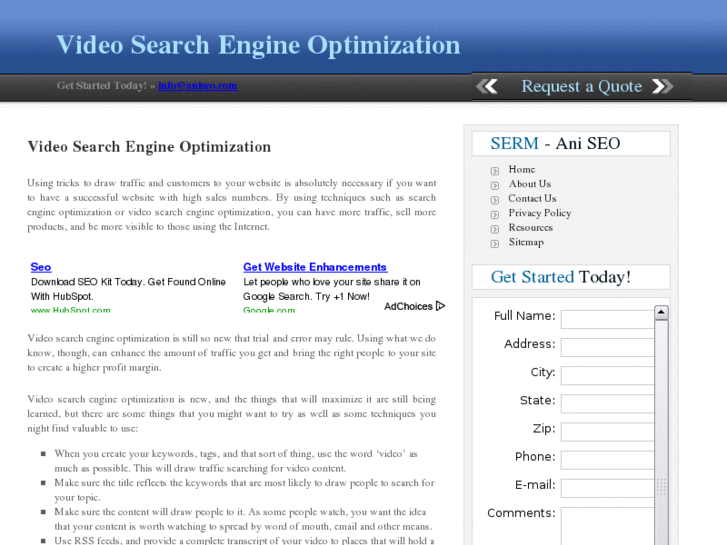Screen dimensions: 727x545
Task: Focus the State input field
Action: [x=607, y=404]
